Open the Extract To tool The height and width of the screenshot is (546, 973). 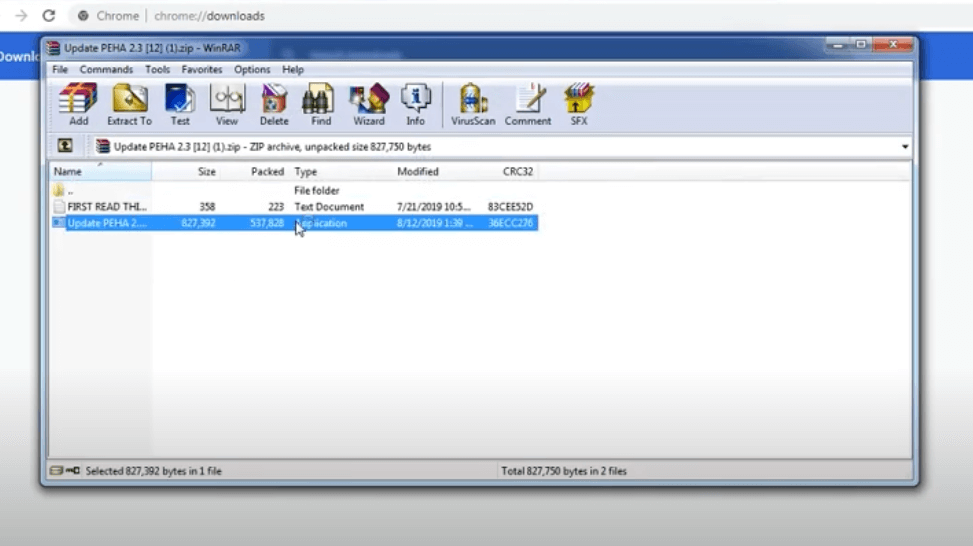(129, 104)
